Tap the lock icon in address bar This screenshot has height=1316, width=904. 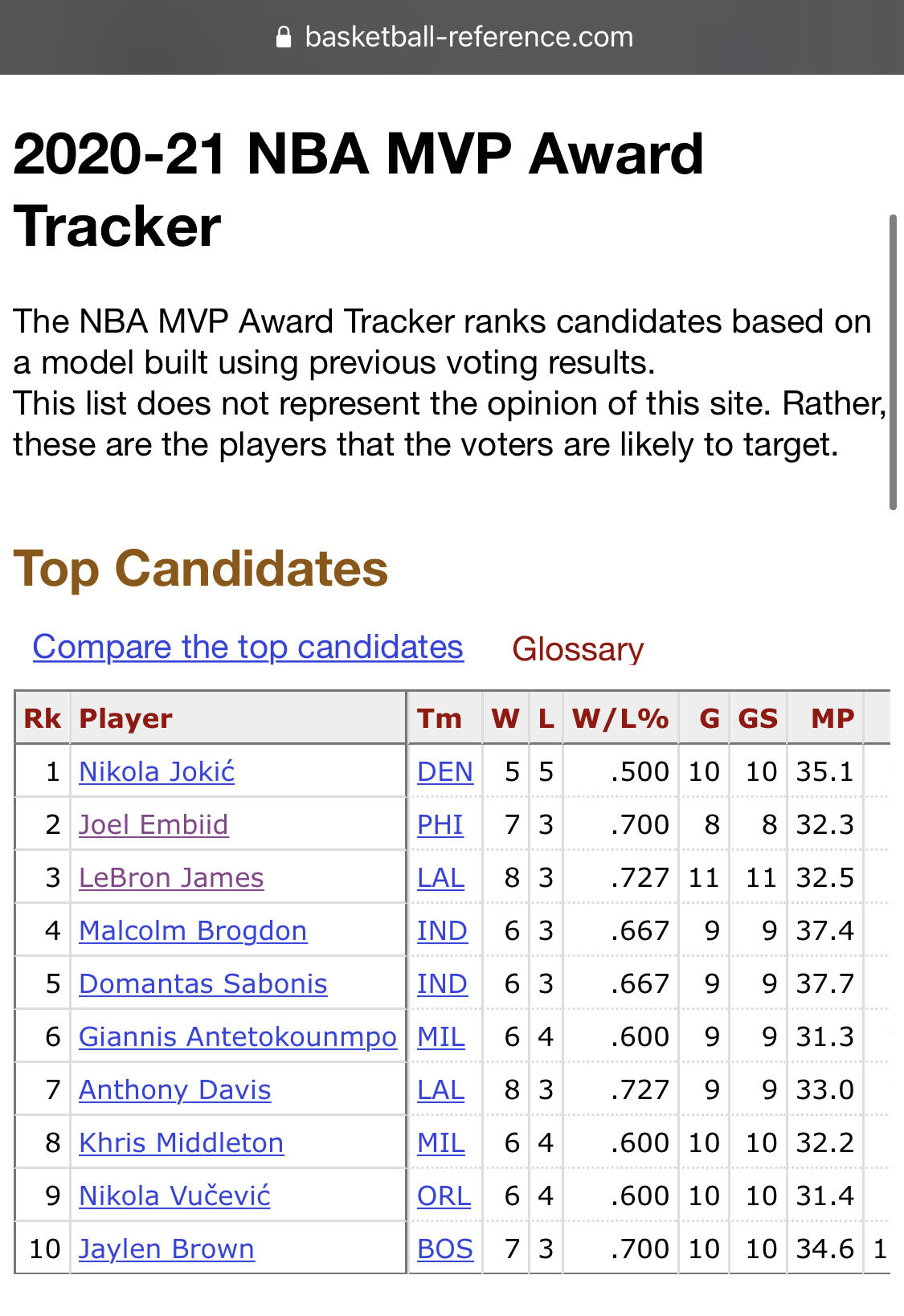283,37
